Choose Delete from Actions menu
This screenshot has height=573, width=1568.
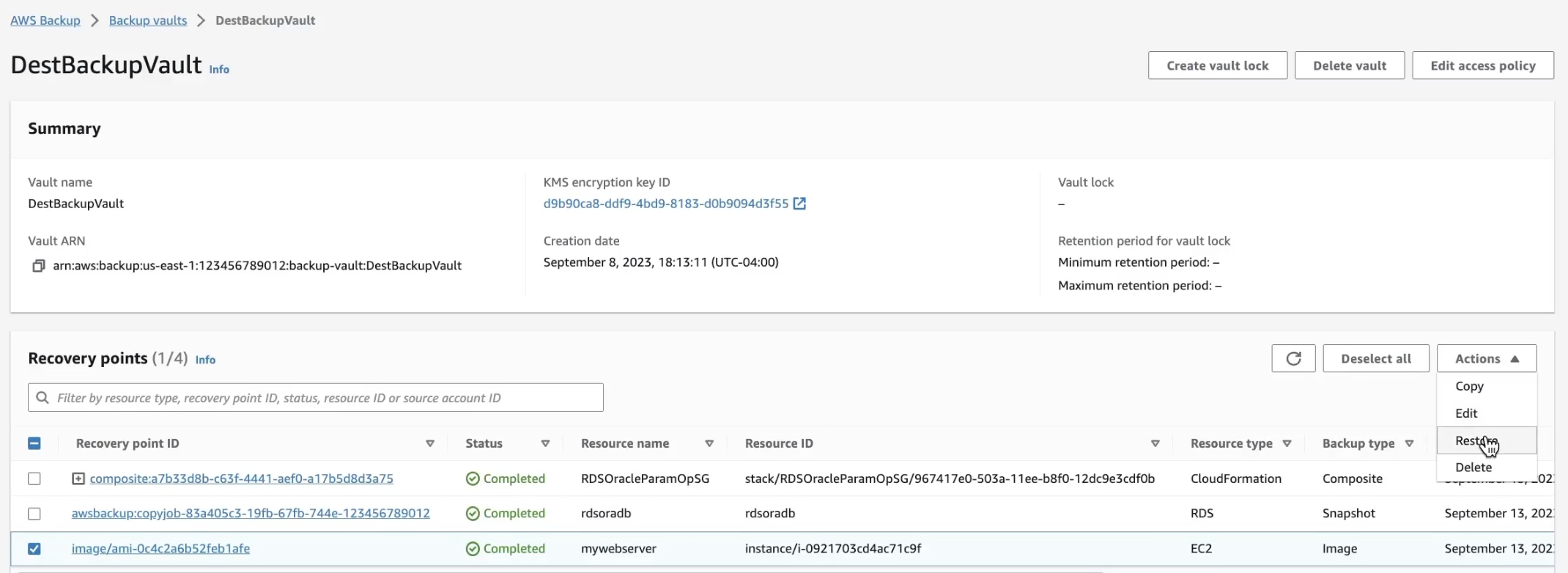1487,467
